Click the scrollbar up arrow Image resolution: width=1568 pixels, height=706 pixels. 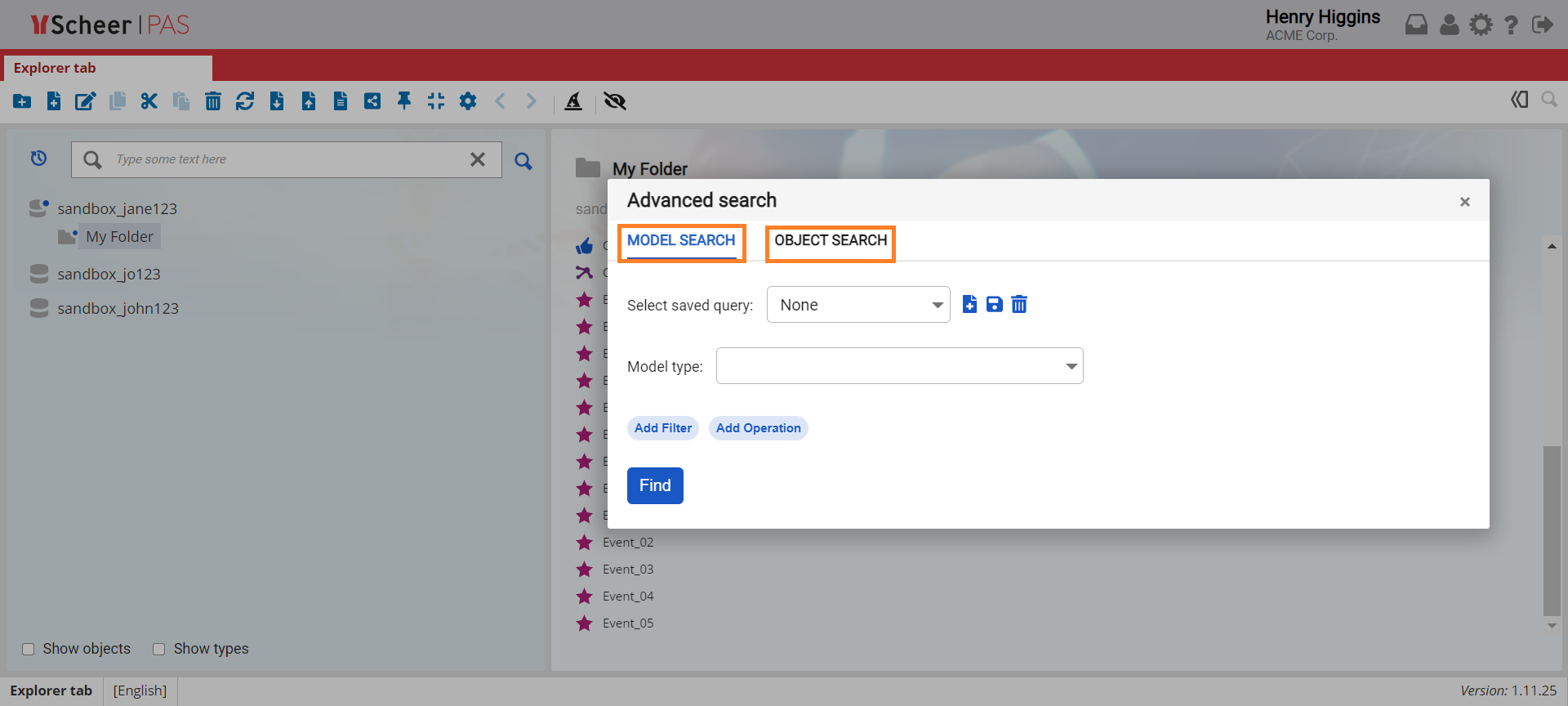[x=1552, y=246]
